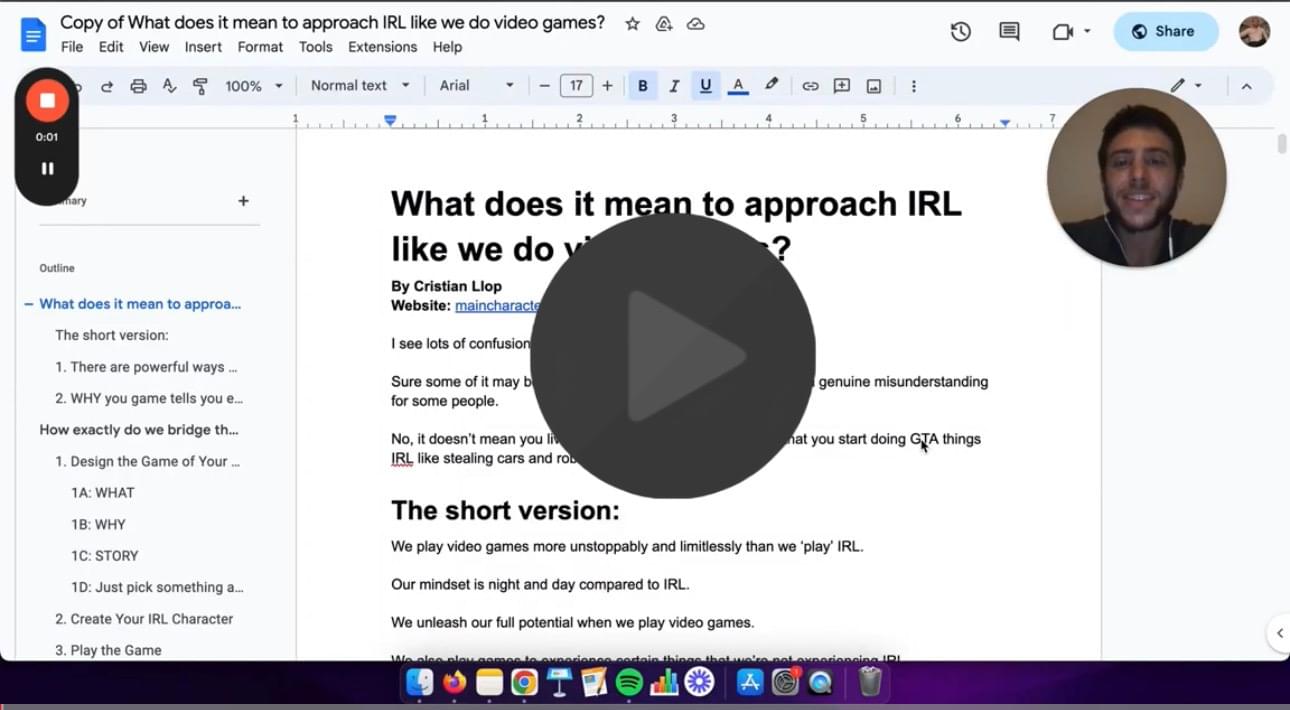Open the text color picker
Image resolution: width=1290 pixels, height=710 pixels.
[x=738, y=86]
